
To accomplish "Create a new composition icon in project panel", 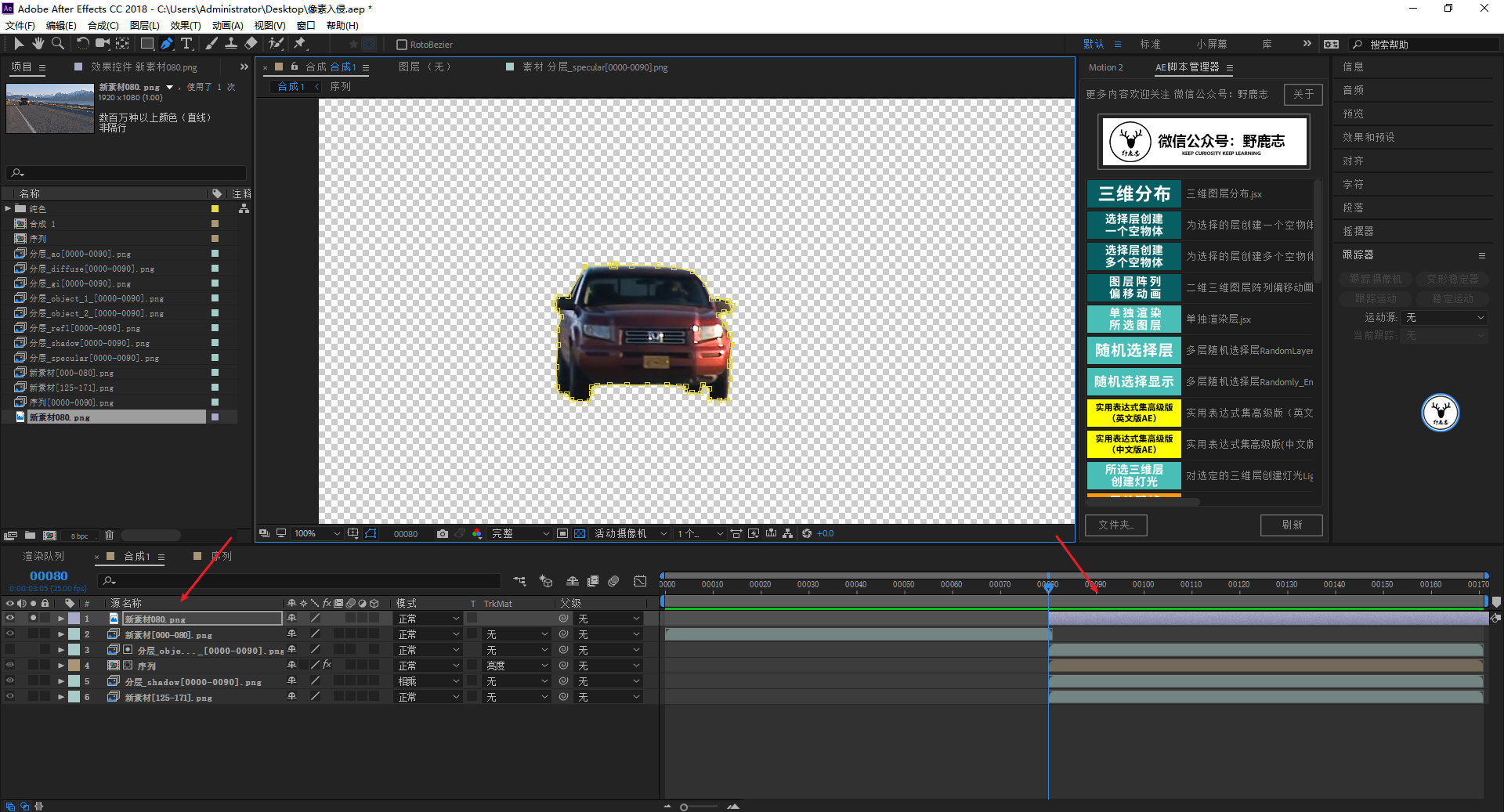I will 49,536.
